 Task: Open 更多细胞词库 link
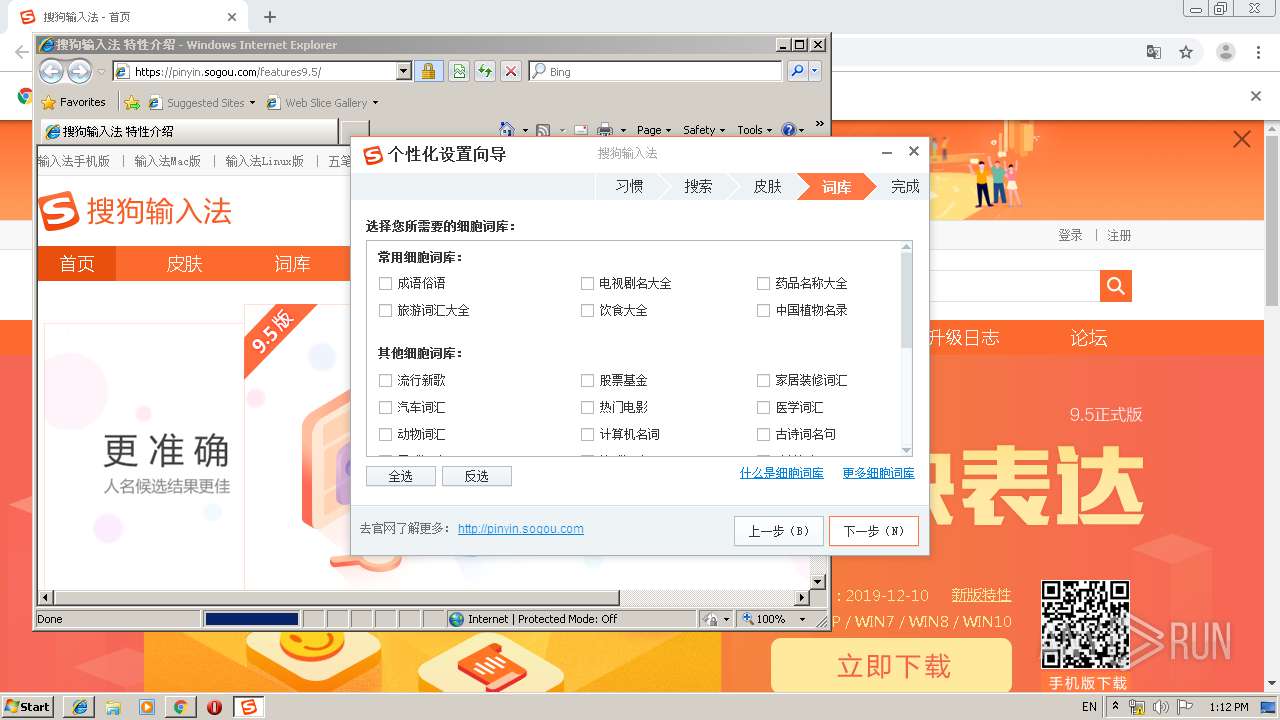(x=878, y=473)
